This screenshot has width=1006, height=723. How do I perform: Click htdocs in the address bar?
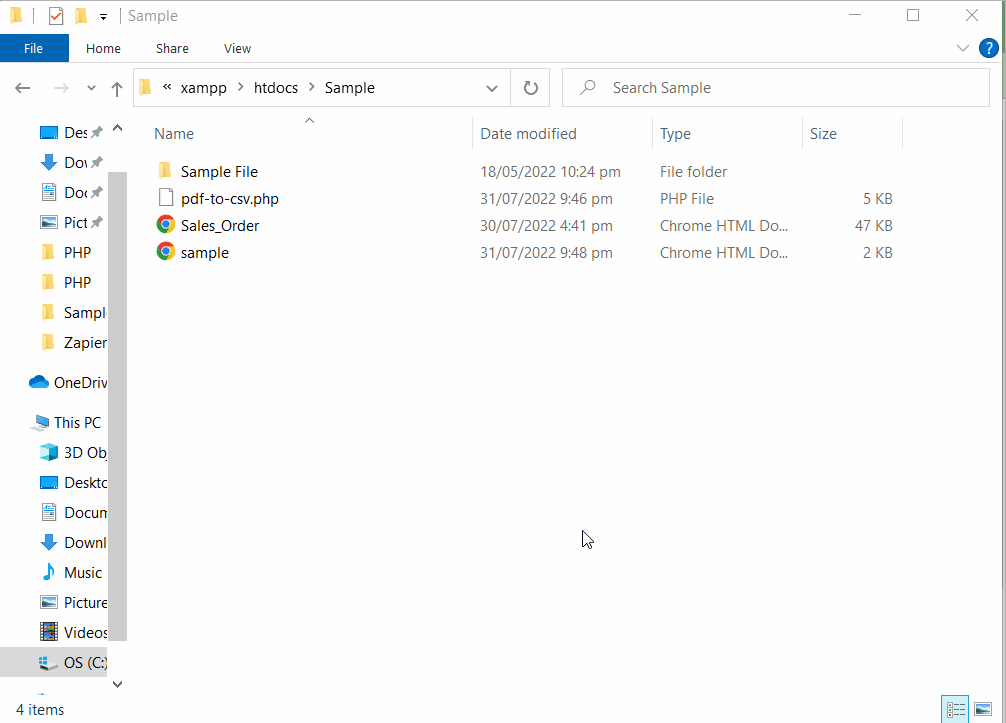pos(276,88)
